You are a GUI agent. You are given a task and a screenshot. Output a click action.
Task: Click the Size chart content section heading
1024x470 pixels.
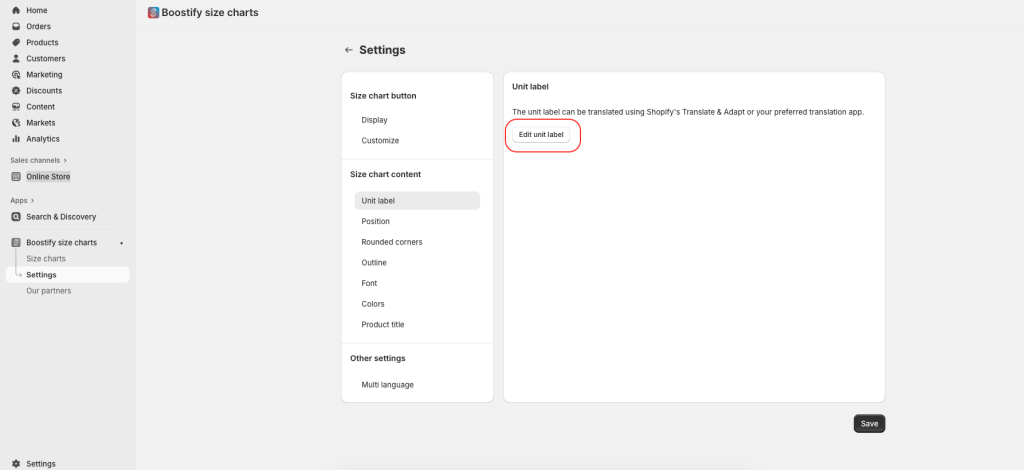tap(385, 174)
